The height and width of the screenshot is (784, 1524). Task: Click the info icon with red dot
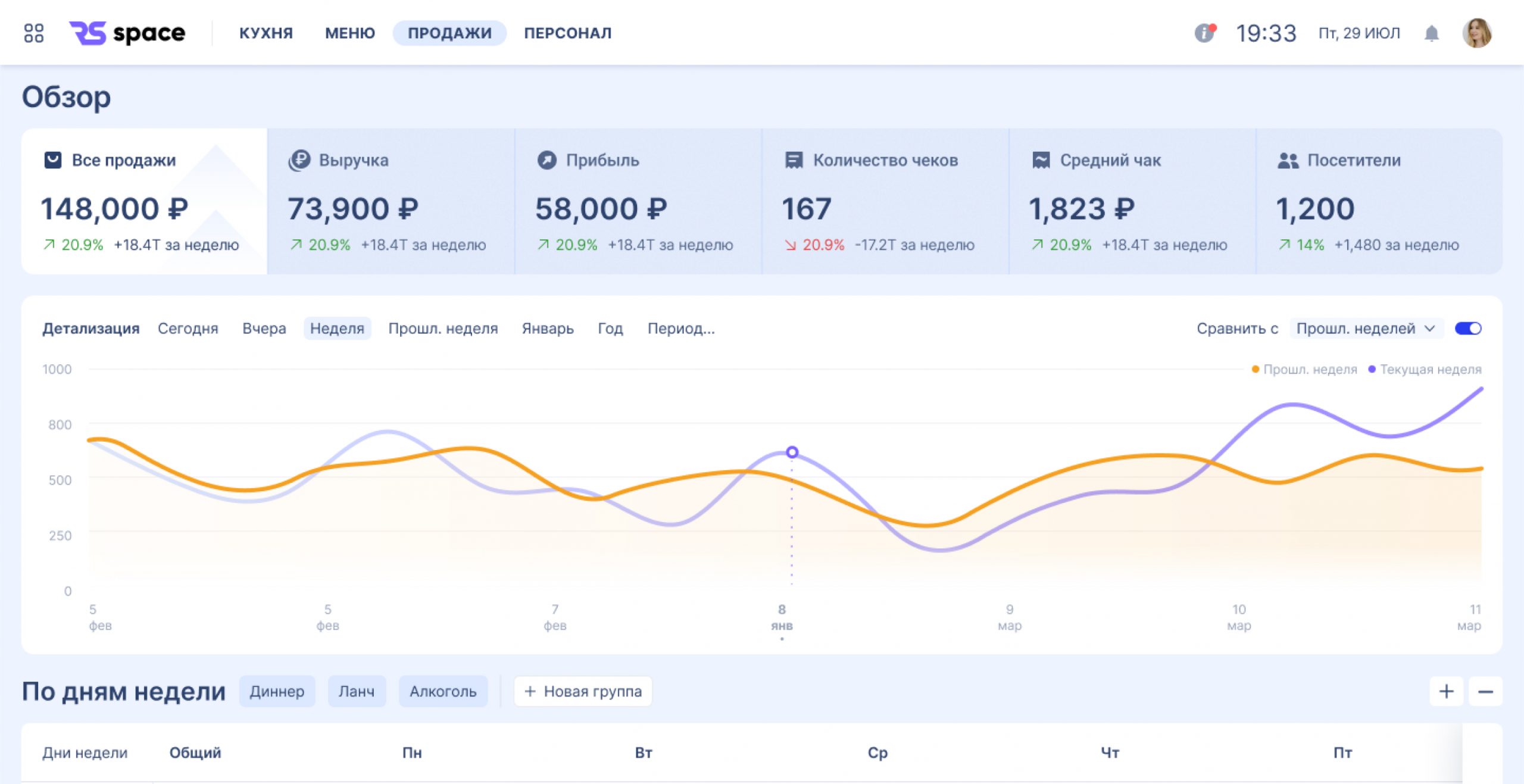(x=1204, y=33)
